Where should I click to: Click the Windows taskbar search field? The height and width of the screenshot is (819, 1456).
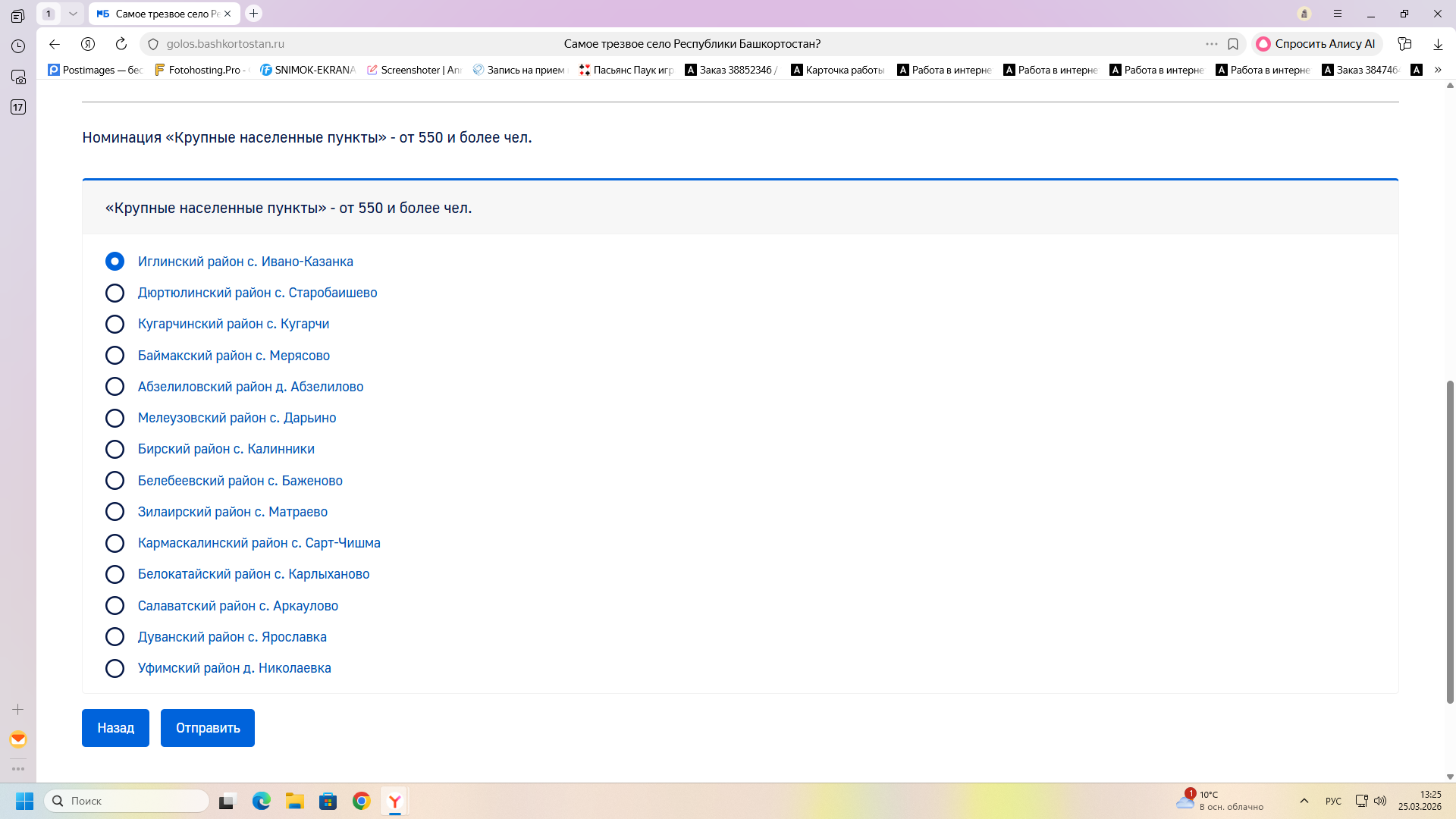(127, 801)
